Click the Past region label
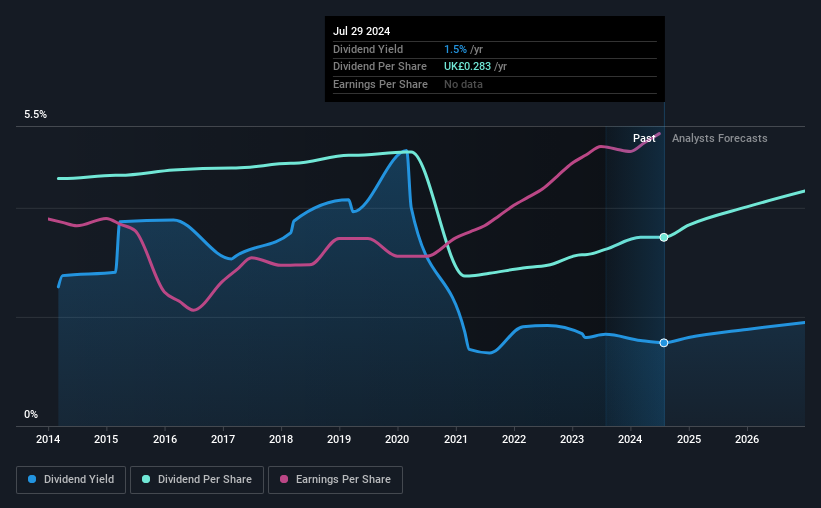This screenshot has width=821, height=508. [644, 138]
